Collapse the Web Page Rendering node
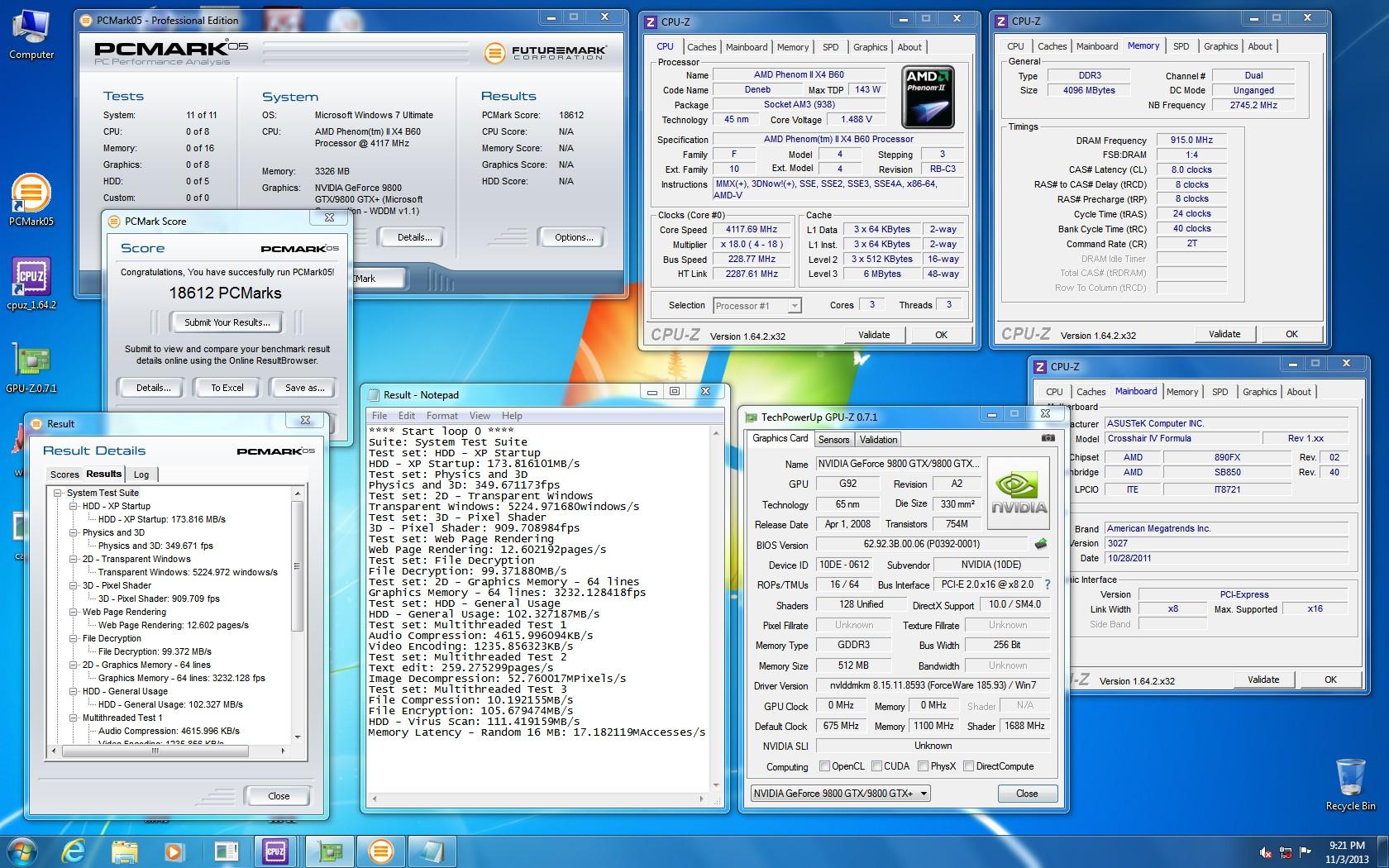The height and width of the screenshot is (868, 1389). 73,612
